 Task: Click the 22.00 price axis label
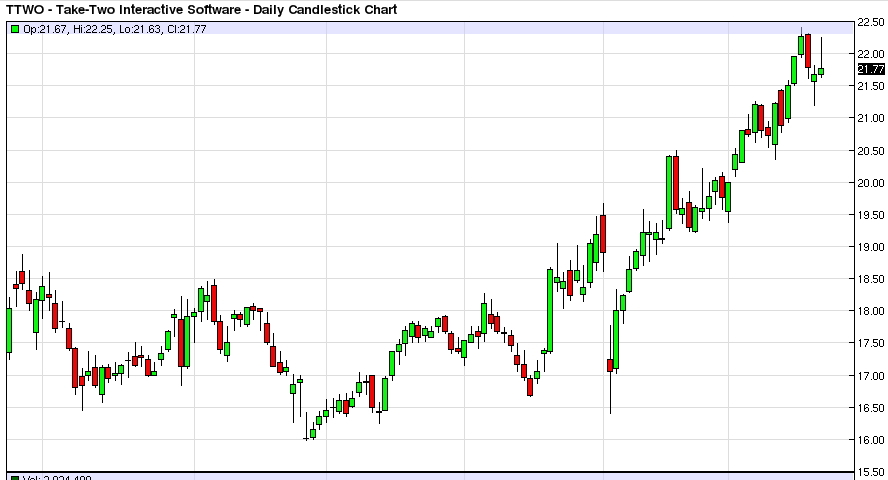(x=871, y=54)
